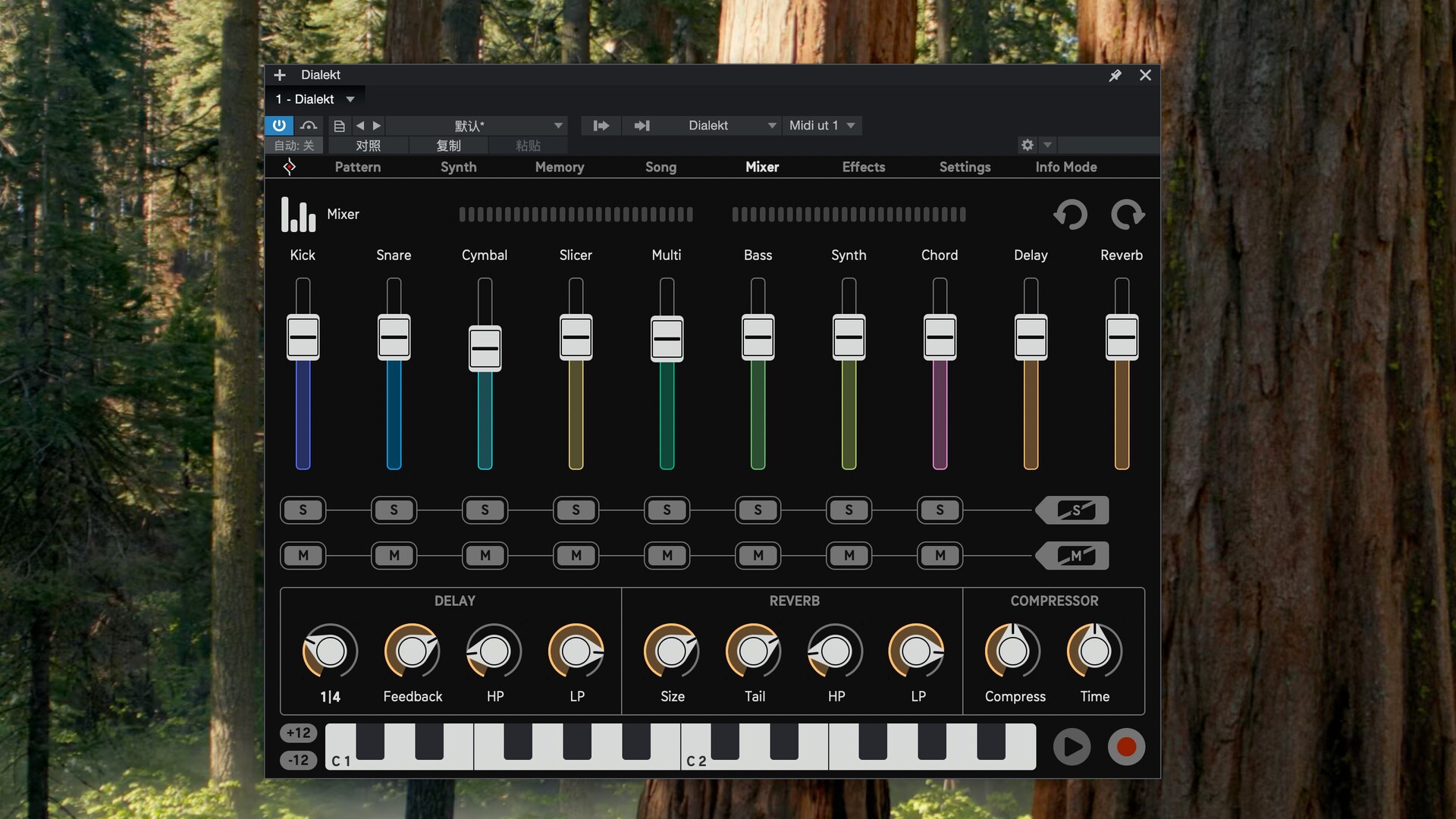Screen dimensions: 1456x819
Task: Click the Kick channel fader handle
Action: [x=303, y=337]
